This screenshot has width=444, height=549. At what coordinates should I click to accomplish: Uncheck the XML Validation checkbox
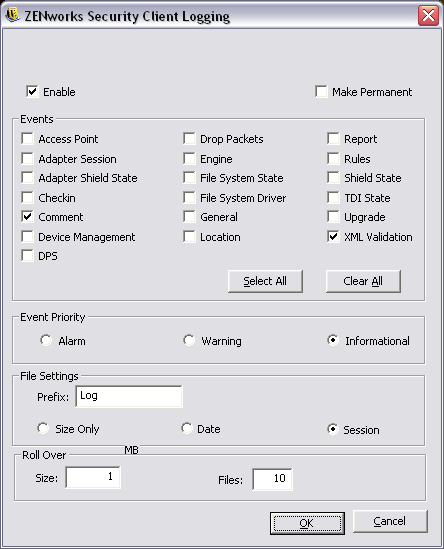tap(333, 236)
